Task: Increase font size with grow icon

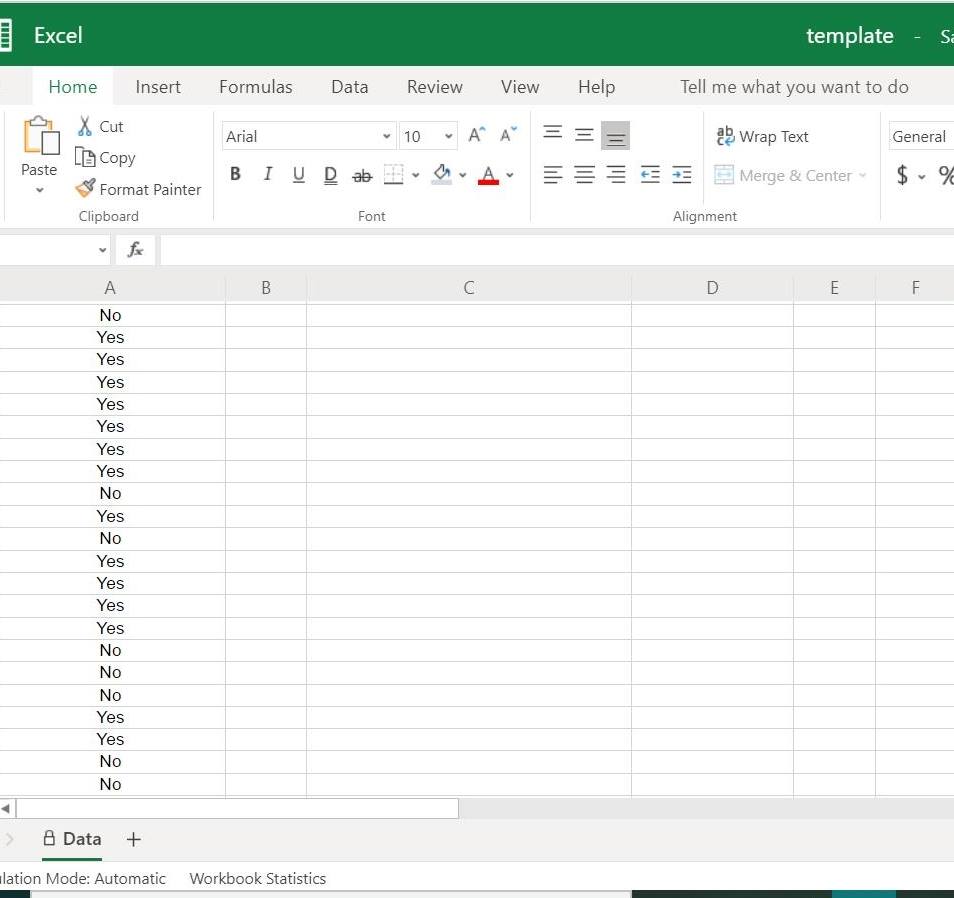Action: pos(477,136)
